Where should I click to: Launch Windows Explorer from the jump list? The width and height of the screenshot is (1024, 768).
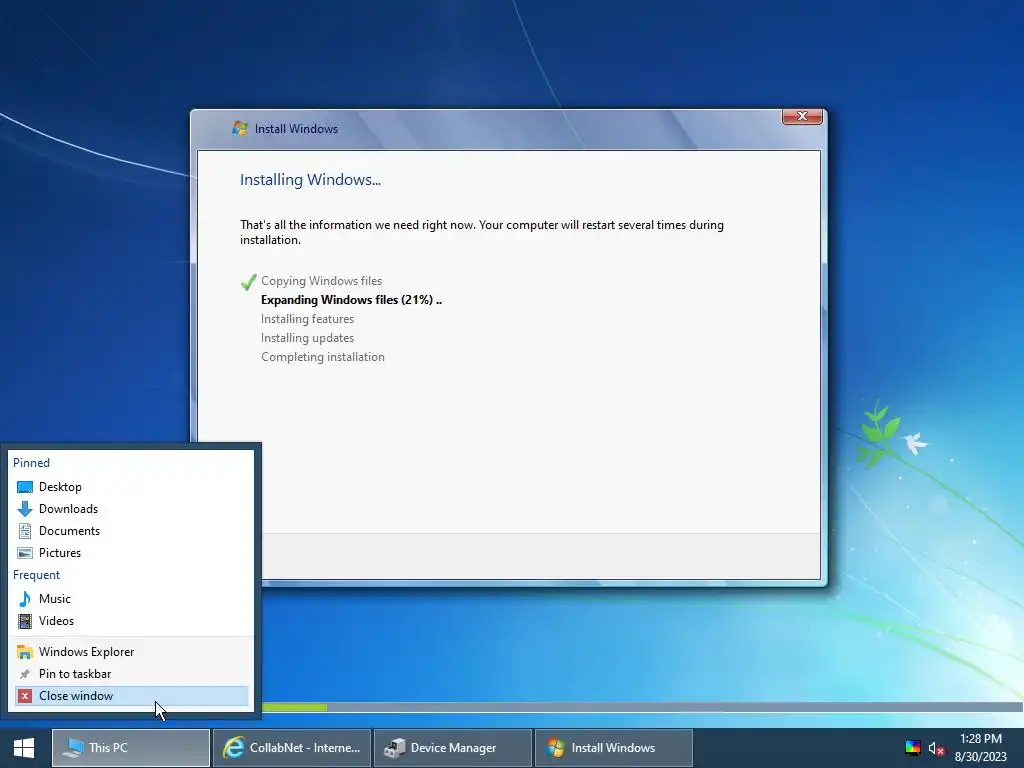[131, 652]
